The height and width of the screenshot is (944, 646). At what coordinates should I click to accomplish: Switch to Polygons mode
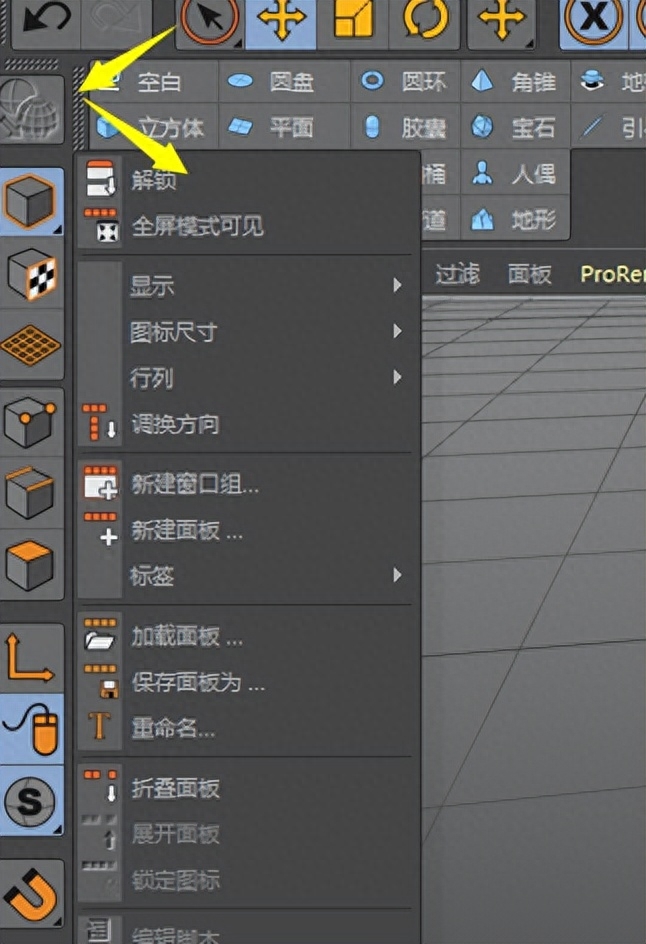[x=32, y=565]
